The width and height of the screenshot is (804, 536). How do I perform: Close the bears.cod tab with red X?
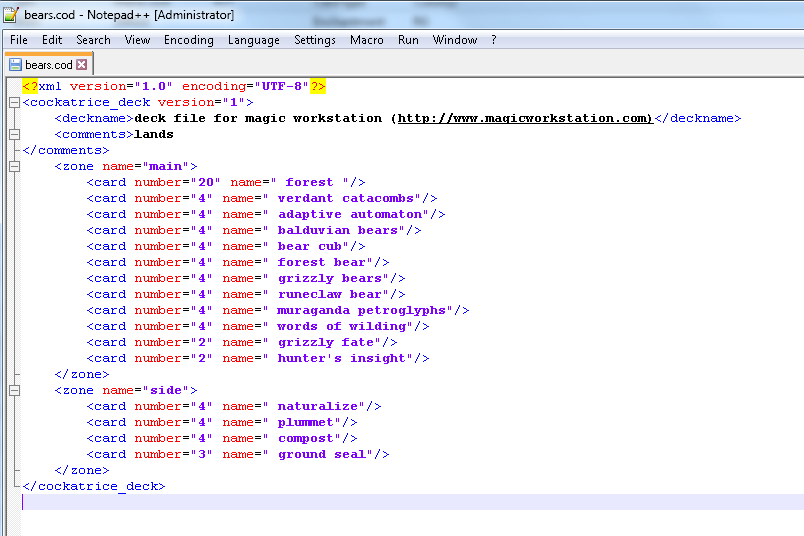(82, 65)
